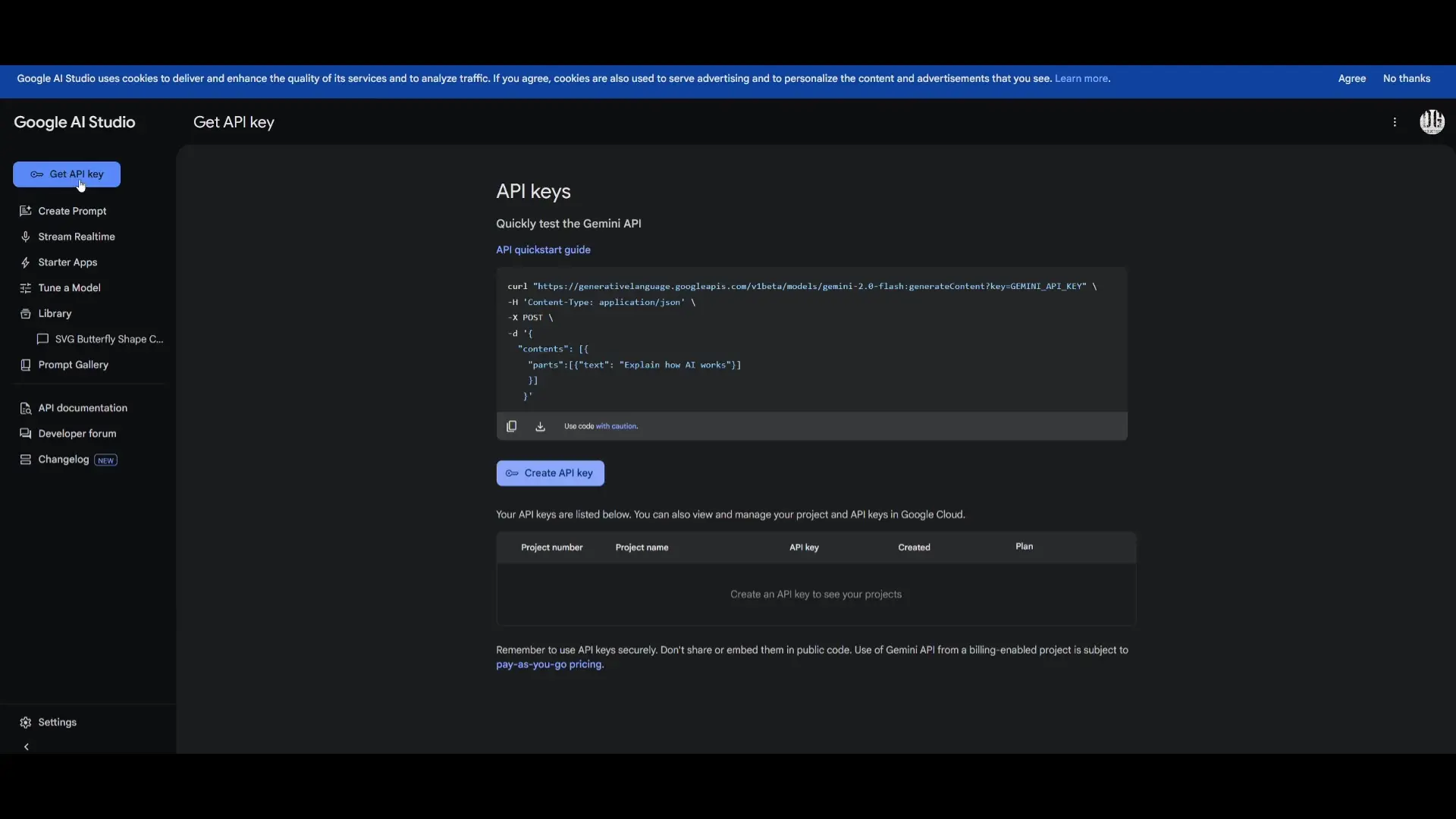Image resolution: width=1456 pixels, height=819 pixels.
Task: Click Agree on the cookie banner
Action: click(x=1351, y=79)
